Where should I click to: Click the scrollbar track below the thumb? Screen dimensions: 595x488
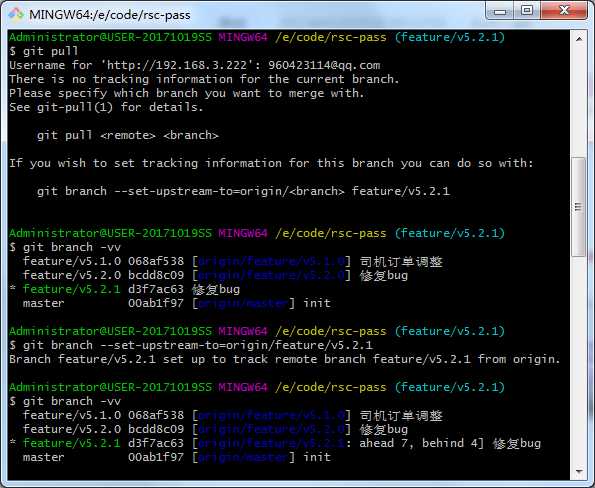tap(579, 360)
